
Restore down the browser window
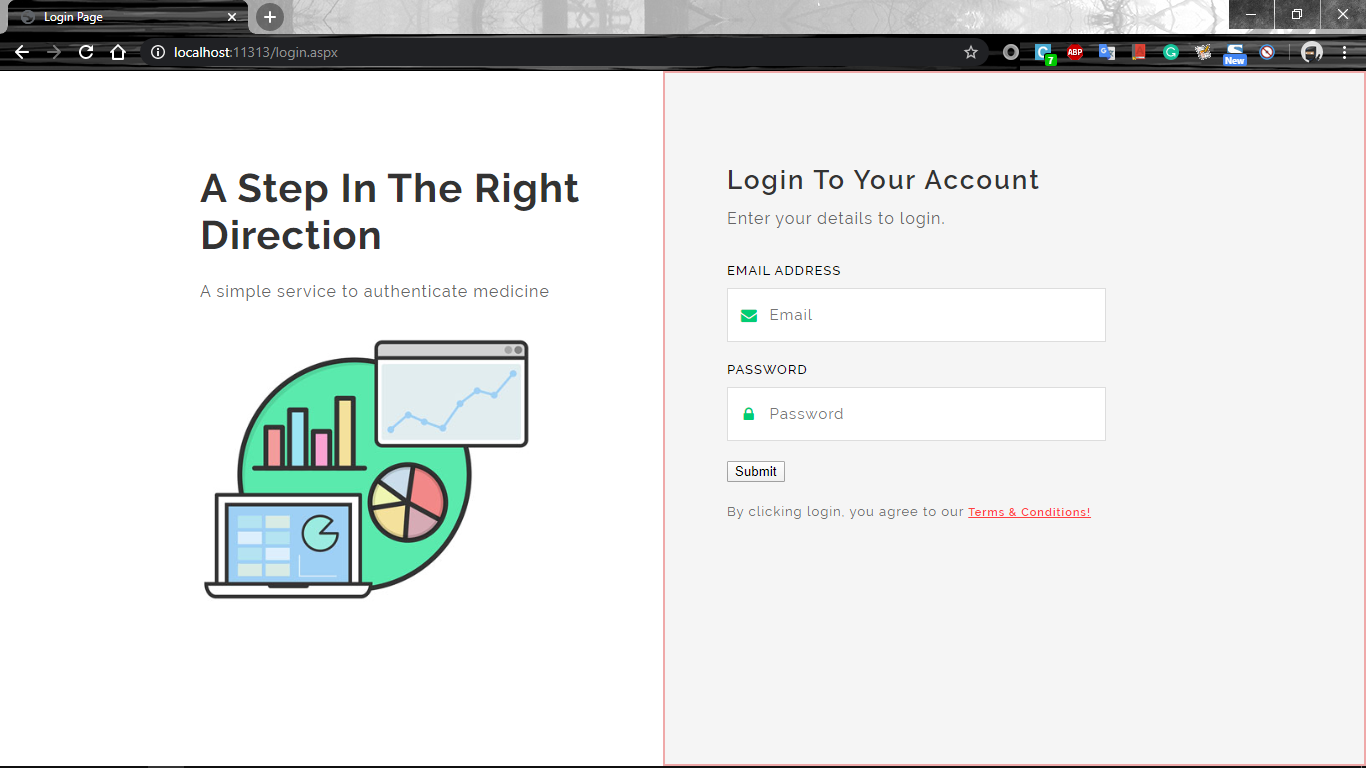(x=1297, y=14)
